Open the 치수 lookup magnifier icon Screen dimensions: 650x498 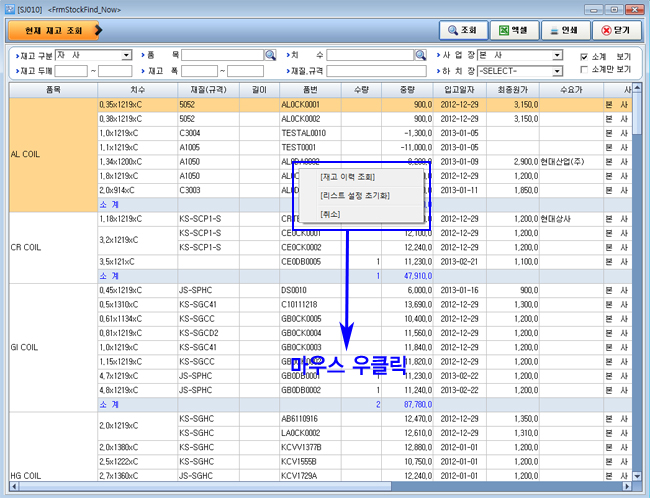[420, 55]
